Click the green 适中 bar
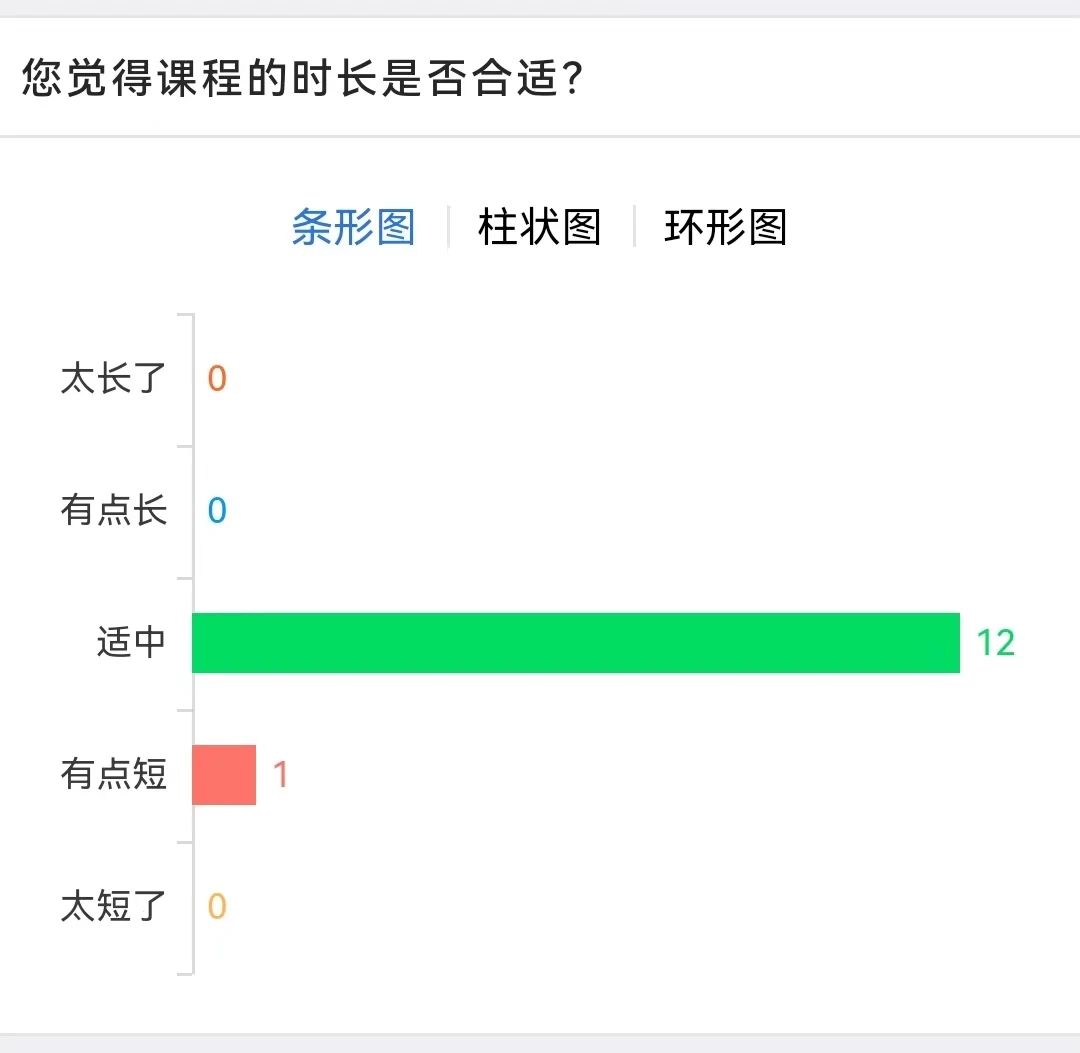Viewport: 1080px width, 1053px height. (575, 643)
